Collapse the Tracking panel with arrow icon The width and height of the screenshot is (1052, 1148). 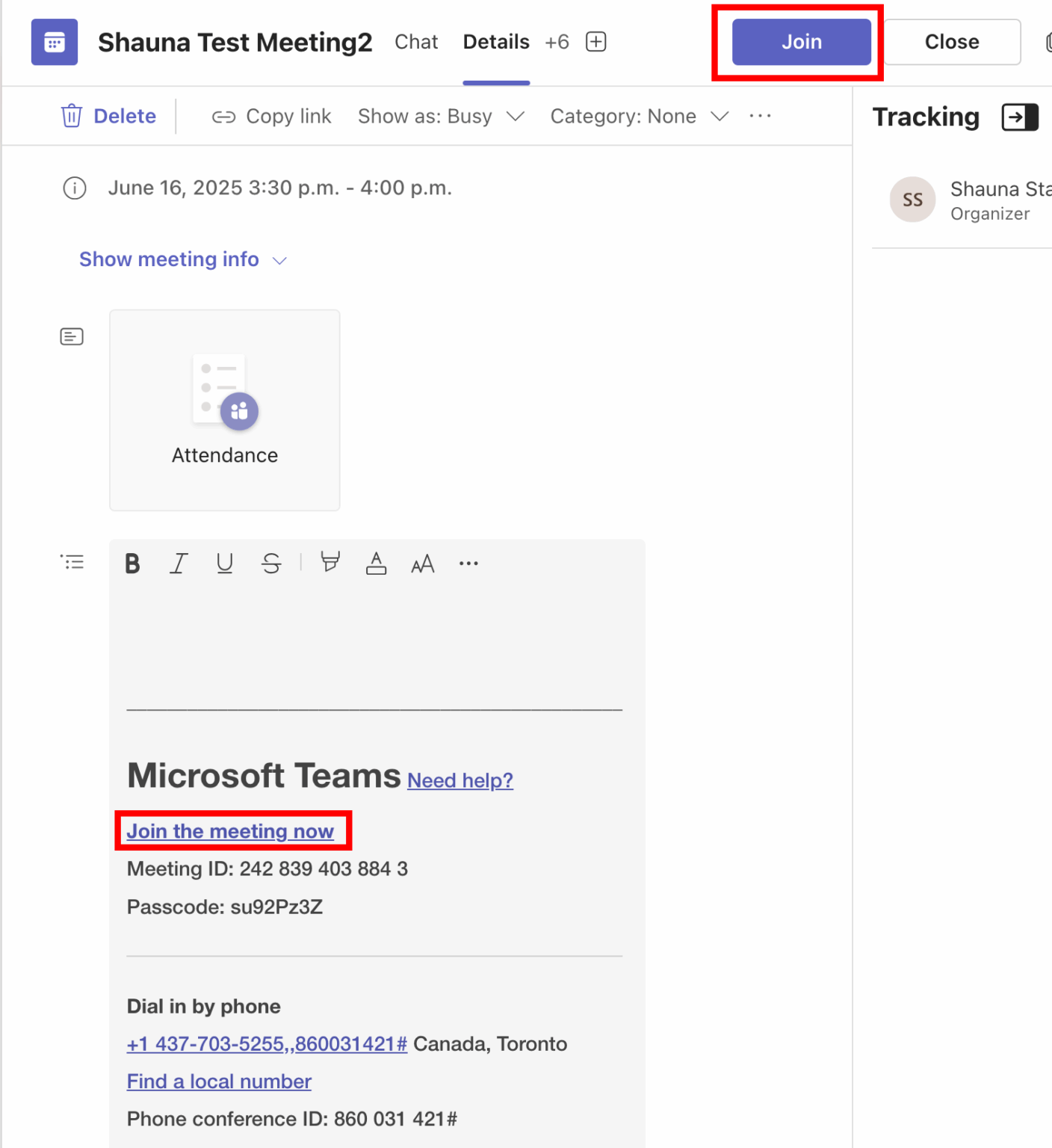tap(1019, 117)
